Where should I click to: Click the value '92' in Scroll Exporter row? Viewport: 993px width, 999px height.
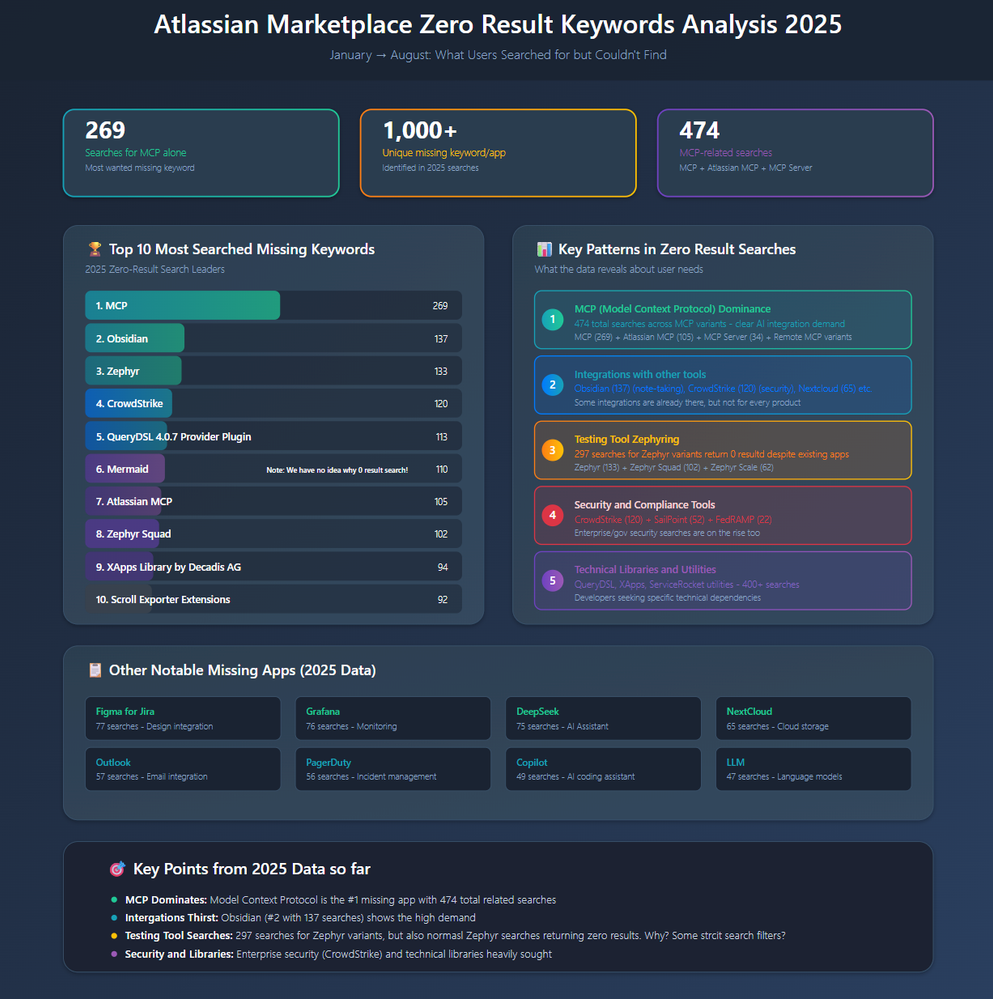(443, 600)
